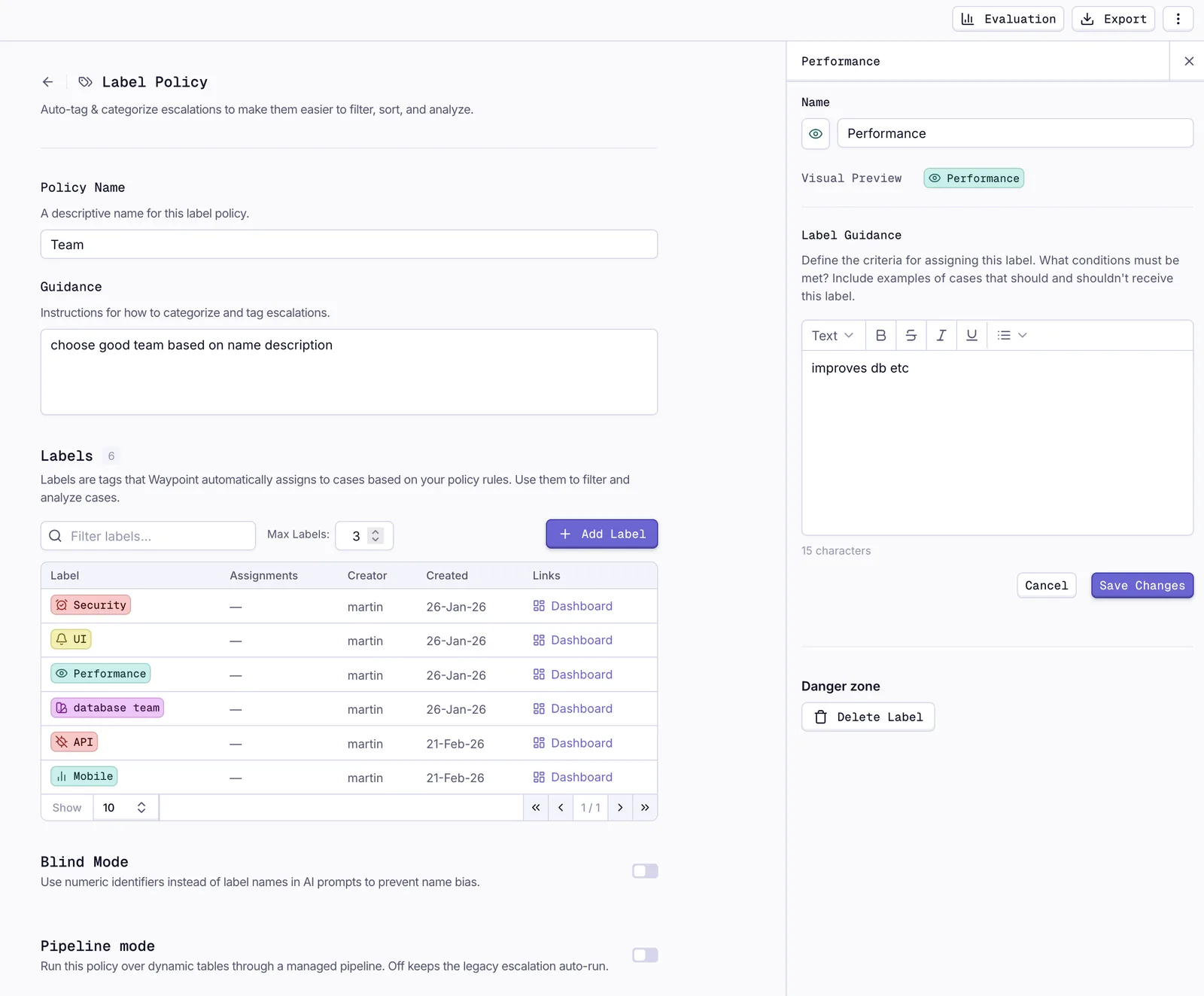Focus the Filter labels search field

(148, 536)
